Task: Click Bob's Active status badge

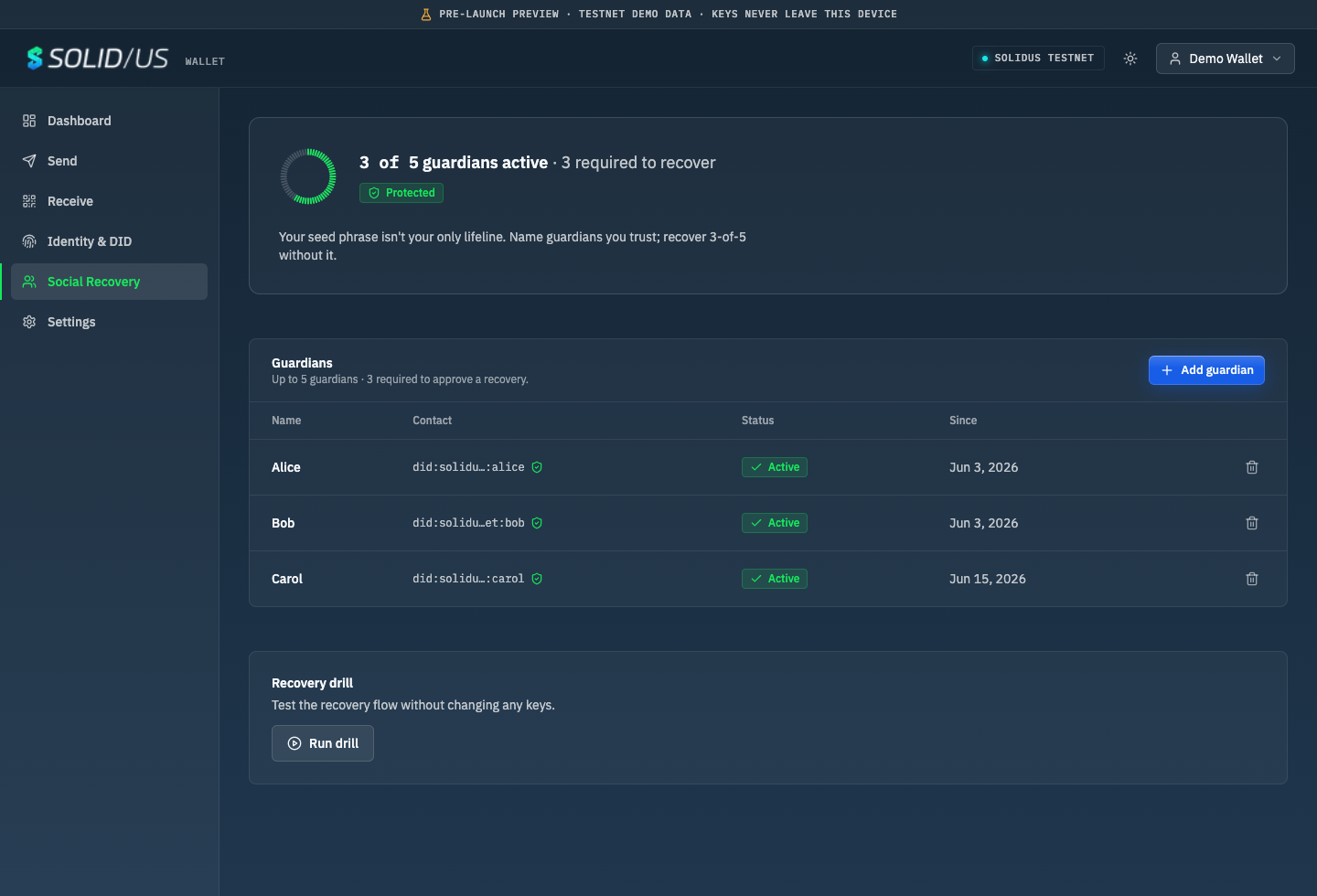Action: [775, 523]
